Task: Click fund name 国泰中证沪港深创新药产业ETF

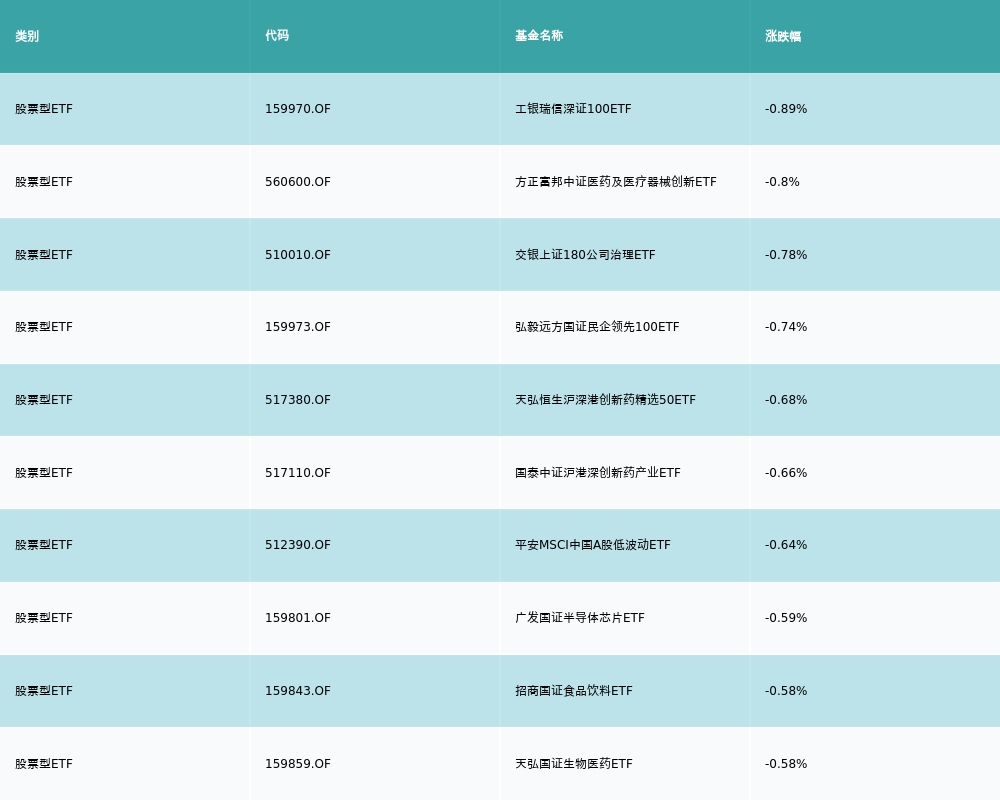Action: (598, 473)
